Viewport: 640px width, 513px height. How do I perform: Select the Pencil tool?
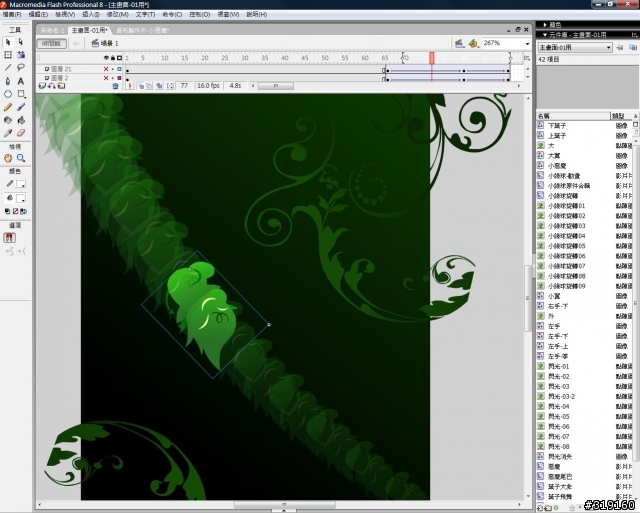(8, 107)
